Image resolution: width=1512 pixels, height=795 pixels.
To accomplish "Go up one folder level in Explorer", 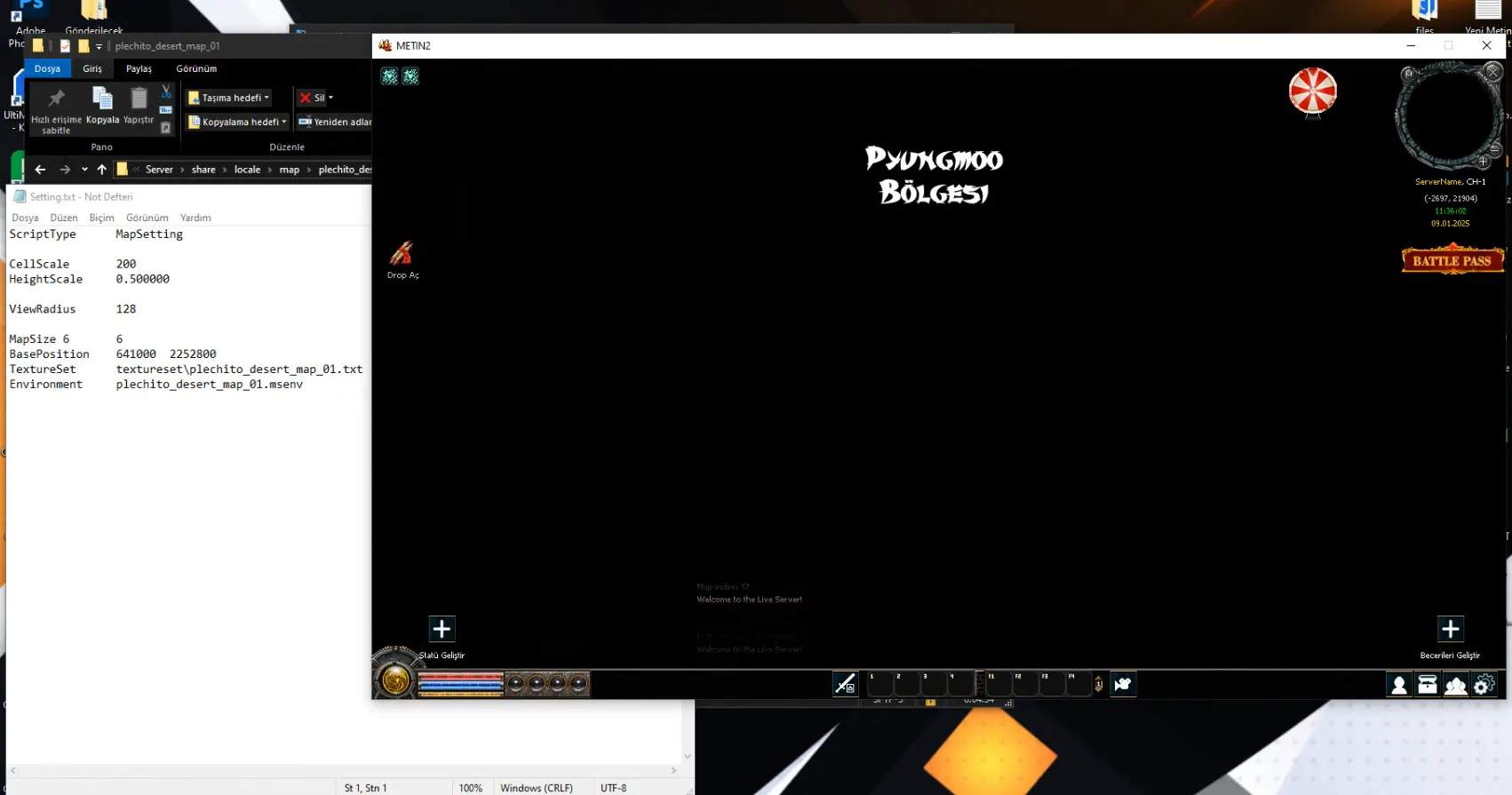I will coord(102,169).
